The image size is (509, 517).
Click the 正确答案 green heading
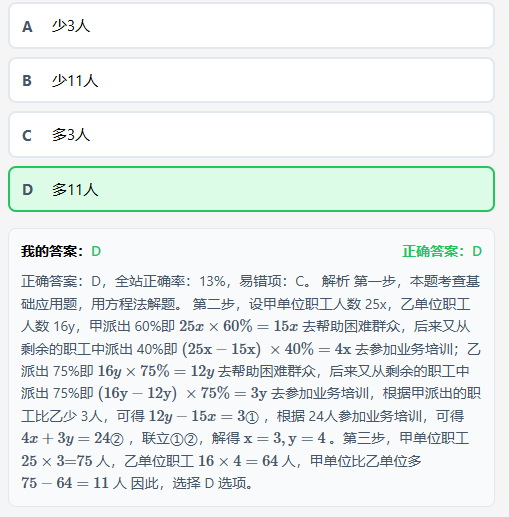point(433,251)
